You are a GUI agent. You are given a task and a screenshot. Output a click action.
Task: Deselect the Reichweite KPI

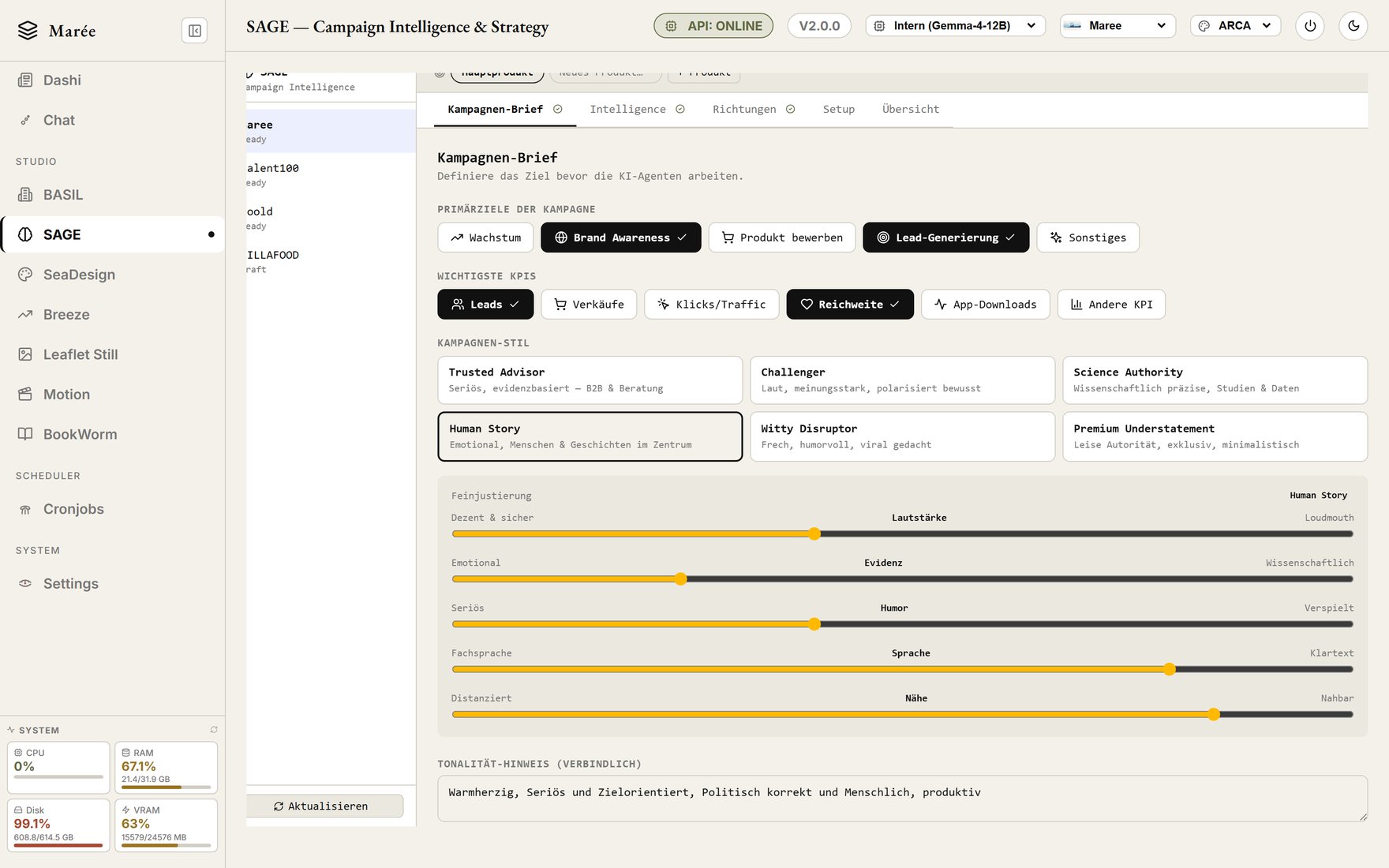850,305
